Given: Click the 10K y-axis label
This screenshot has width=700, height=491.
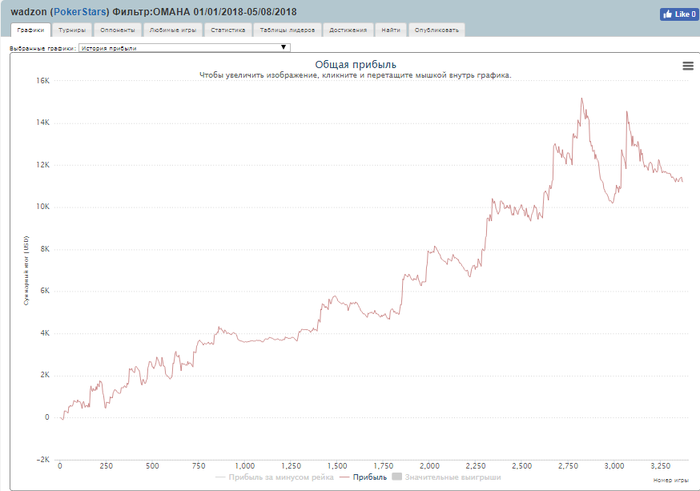Looking at the screenshot, I should [43, 207].
